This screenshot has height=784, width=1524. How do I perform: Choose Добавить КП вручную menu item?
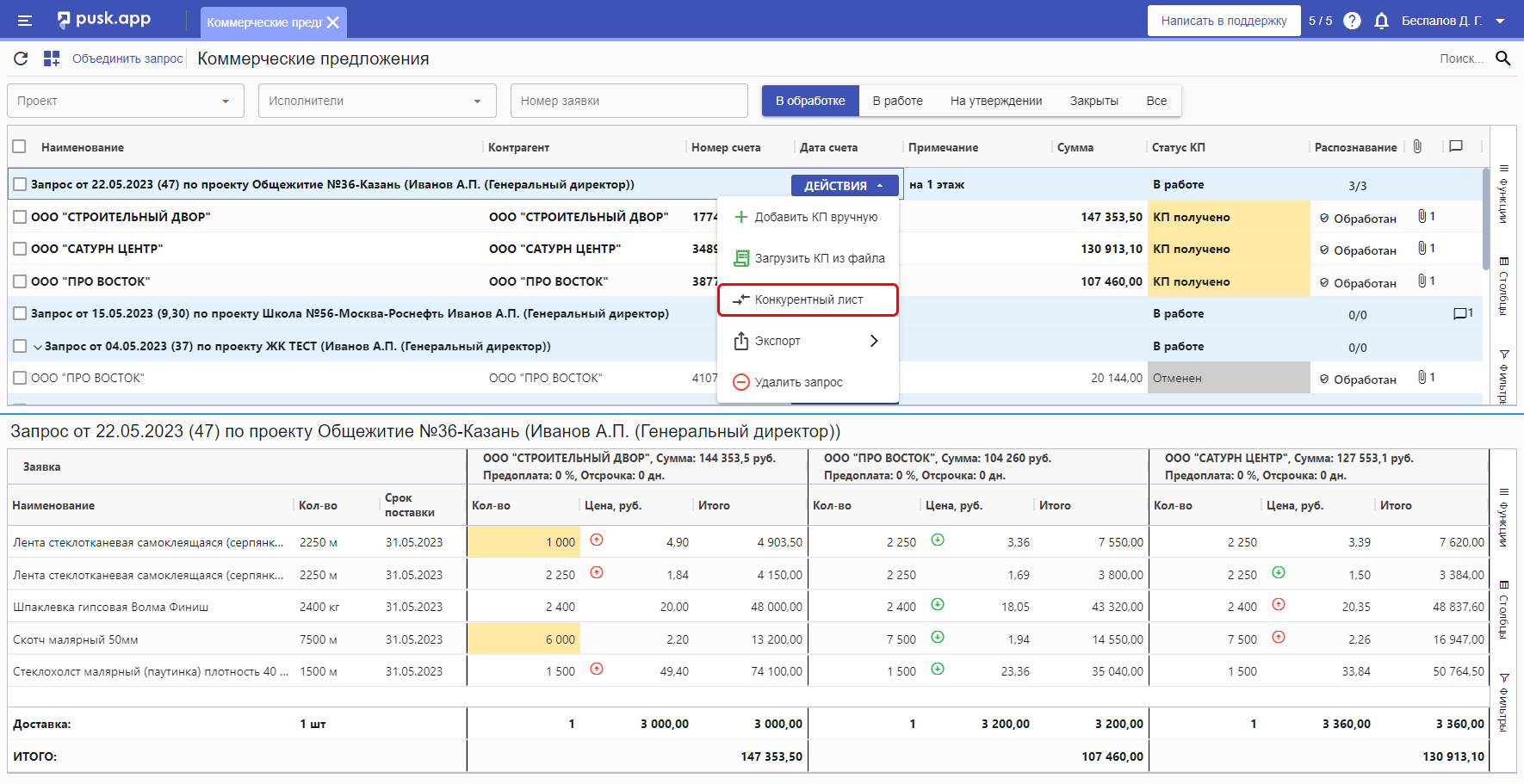tap(808, 217)
